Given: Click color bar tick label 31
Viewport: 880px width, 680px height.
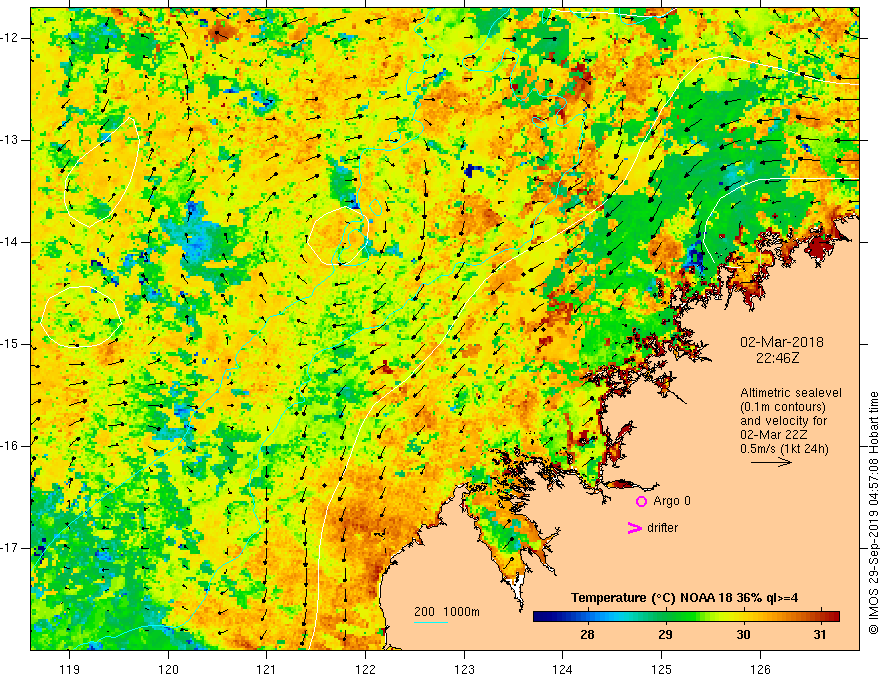Looking at the screenshot, I should pyautogui.click(x=820, y=635).
